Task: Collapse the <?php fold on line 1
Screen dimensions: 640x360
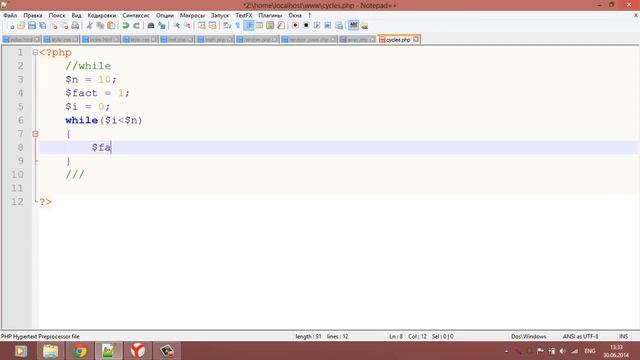Action: point(35,52)
